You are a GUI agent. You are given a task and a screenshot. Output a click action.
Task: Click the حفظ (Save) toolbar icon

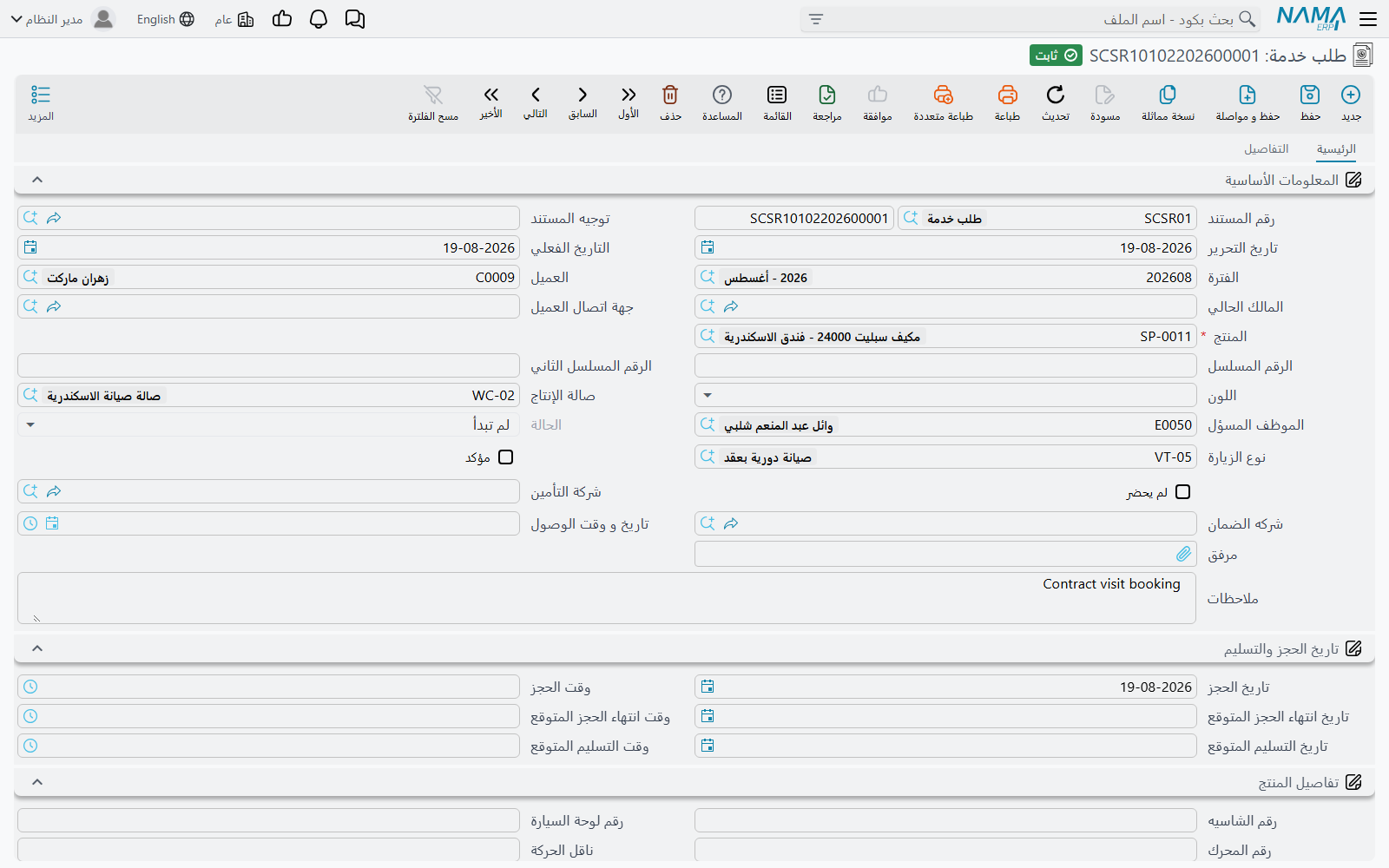(x=1310, y=95)
